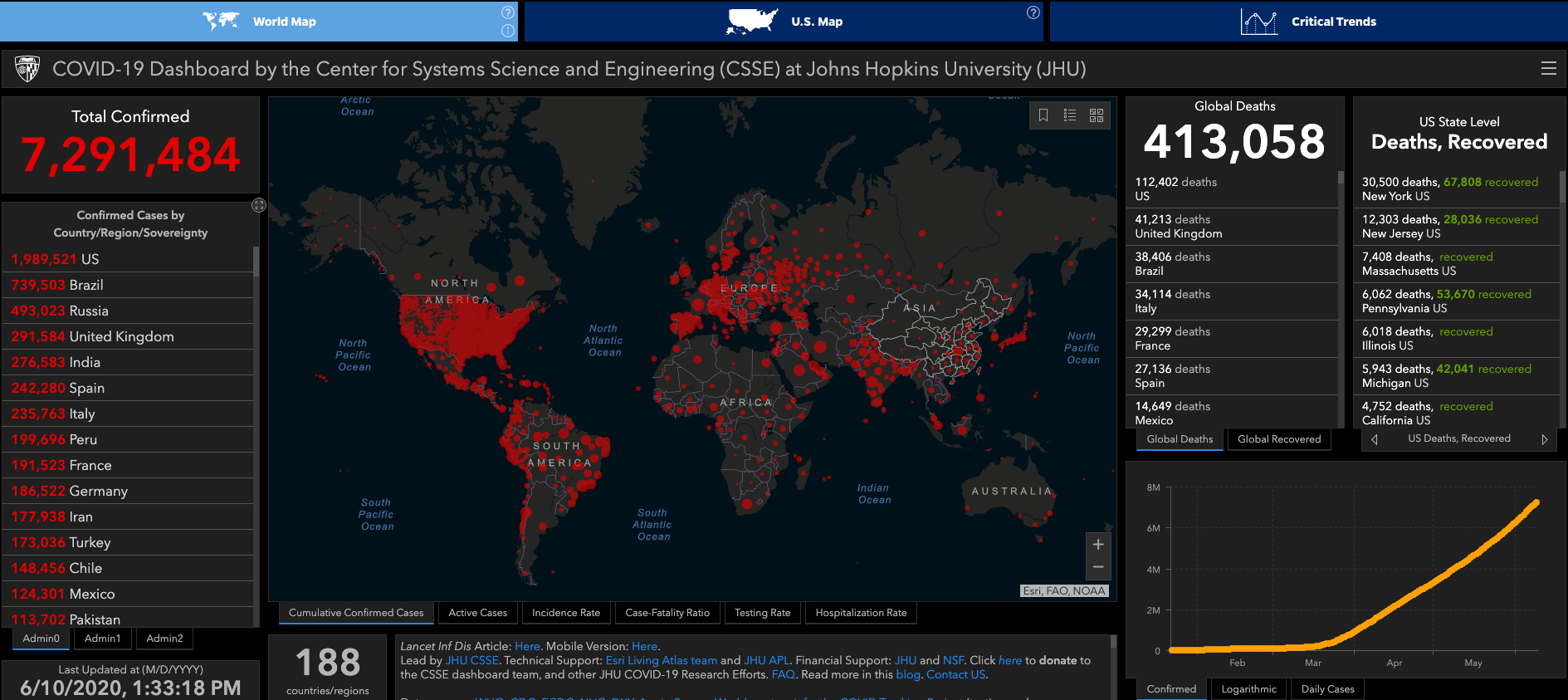Click the U.S. Map help icon
This screenshot has height=700, width=1568.
coord(1033,12)
